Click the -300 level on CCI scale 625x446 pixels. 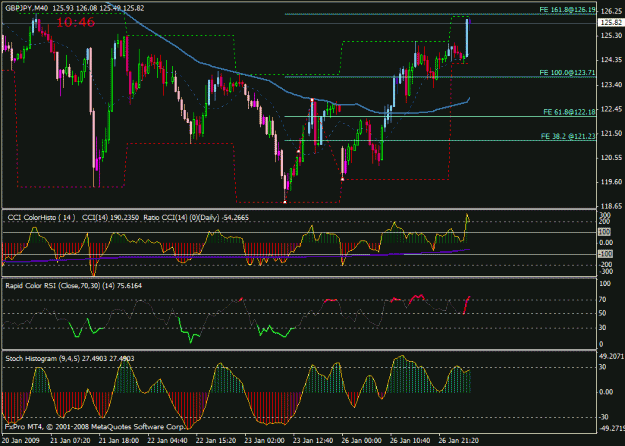pyautogui.click(x=605, y=272)
